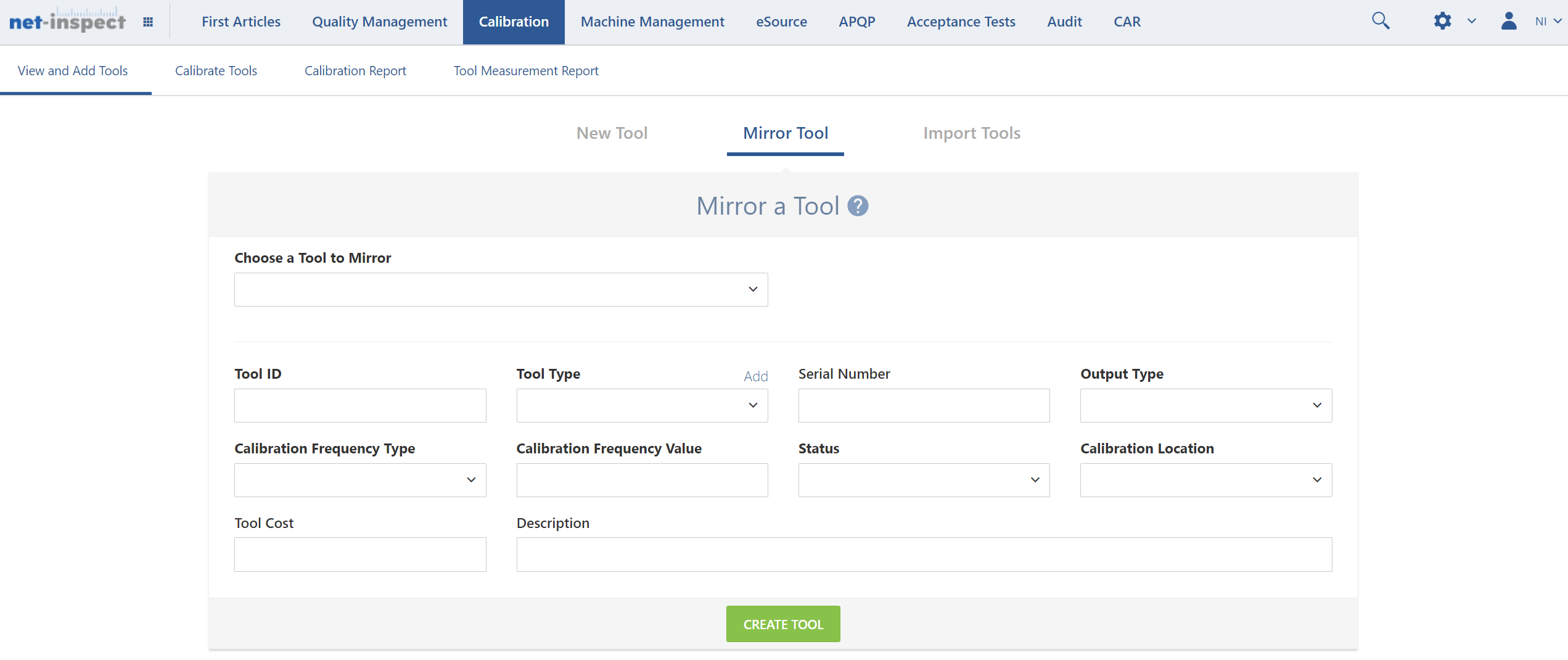Open the Calibration Report tab
The height and width of the screenshot is (660, 1568).
[355, 71]
